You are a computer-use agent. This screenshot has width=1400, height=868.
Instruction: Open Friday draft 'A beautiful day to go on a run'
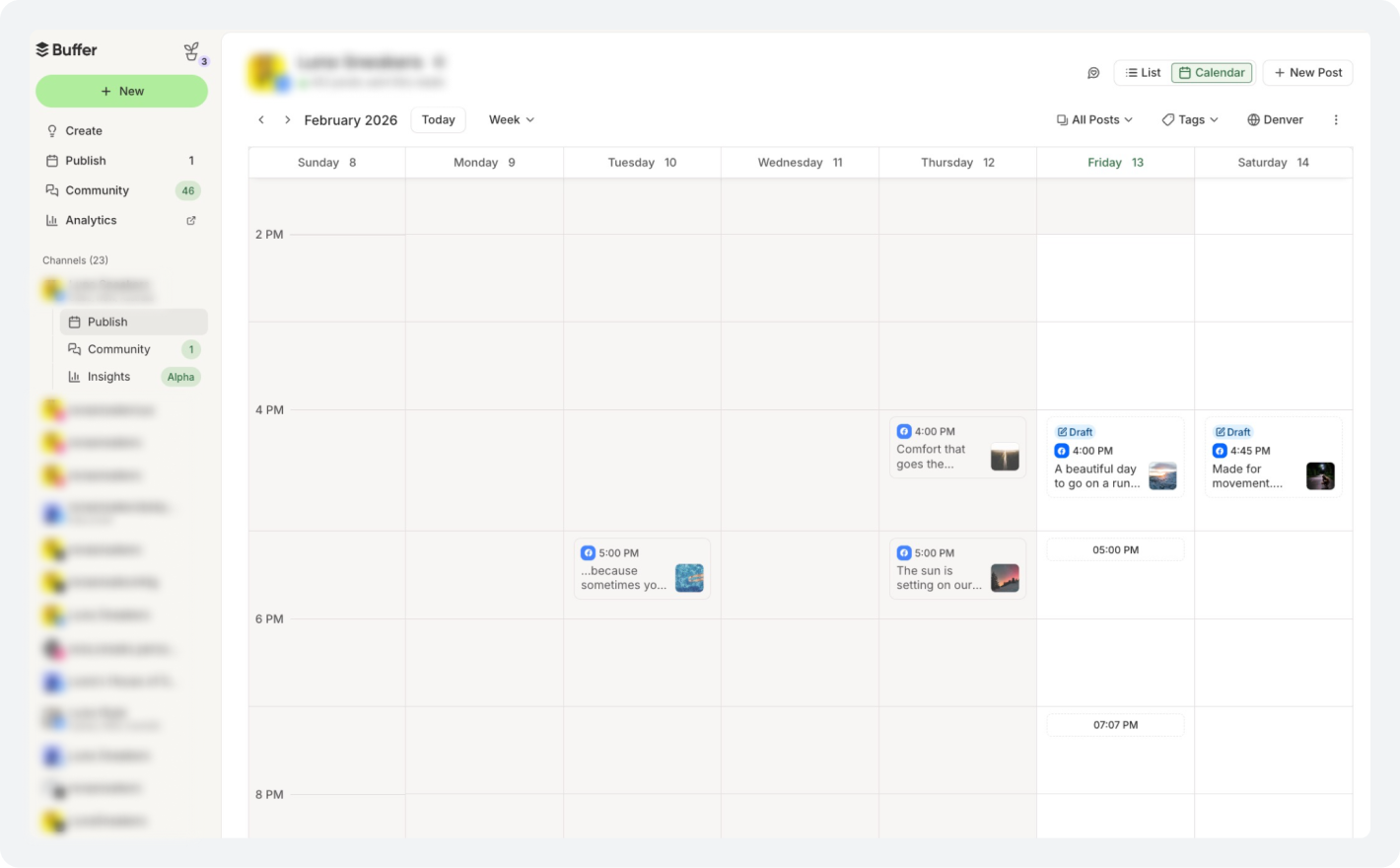coord(1115,458)
